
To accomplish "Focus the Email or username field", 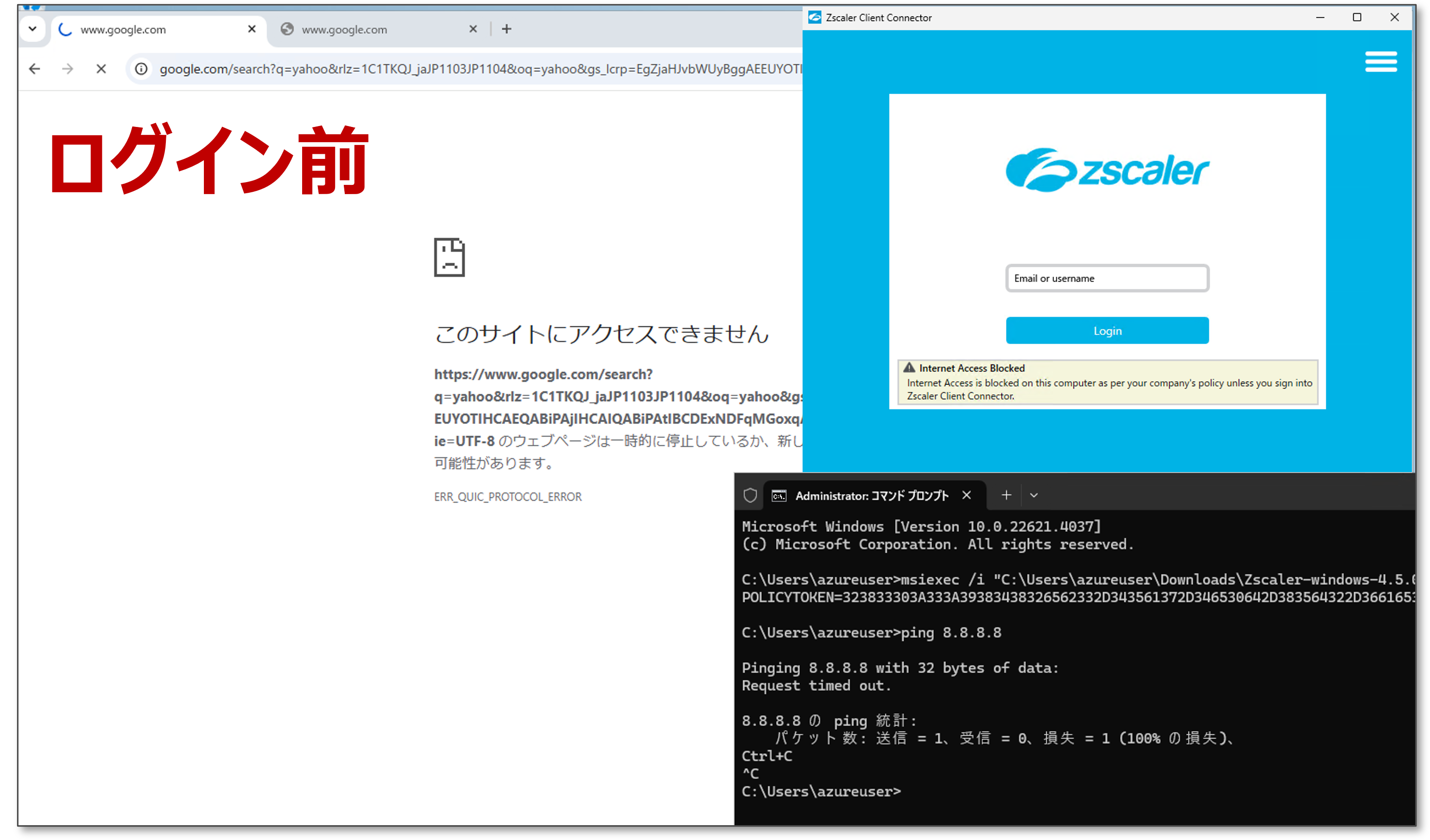I will point(1107,278).
